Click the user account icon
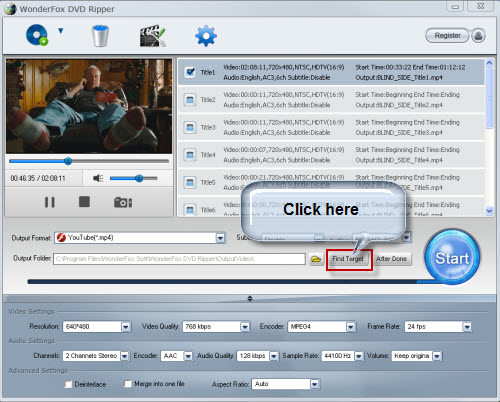This screenshot has height=402, width=500. [478, 36]
